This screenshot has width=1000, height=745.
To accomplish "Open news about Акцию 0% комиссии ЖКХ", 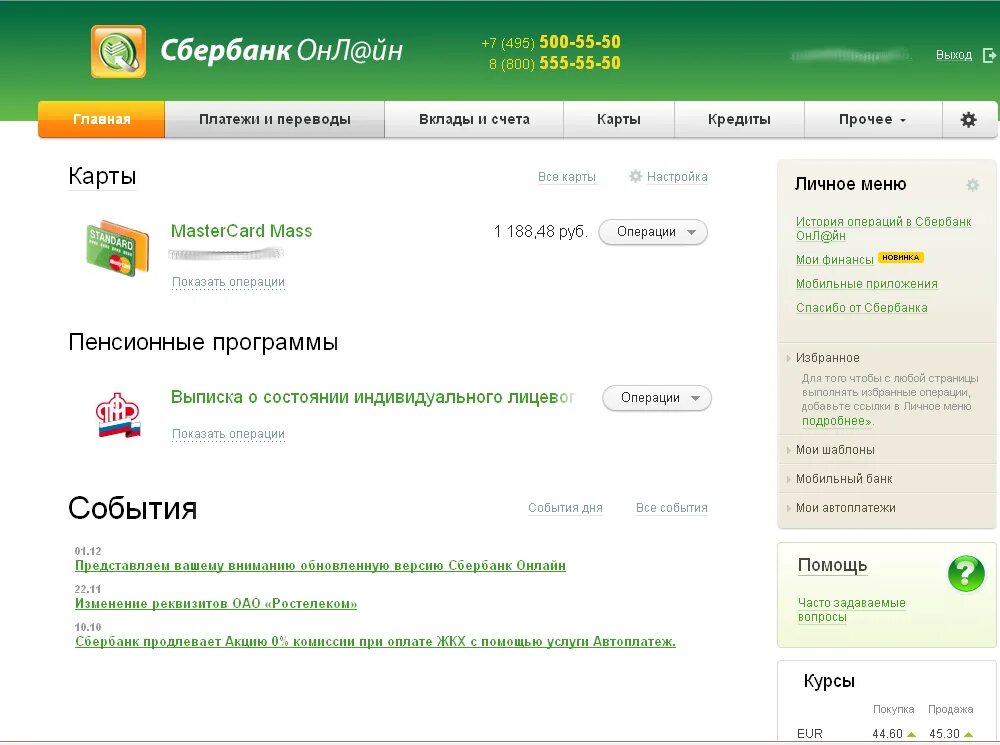I will coord(375,642).
